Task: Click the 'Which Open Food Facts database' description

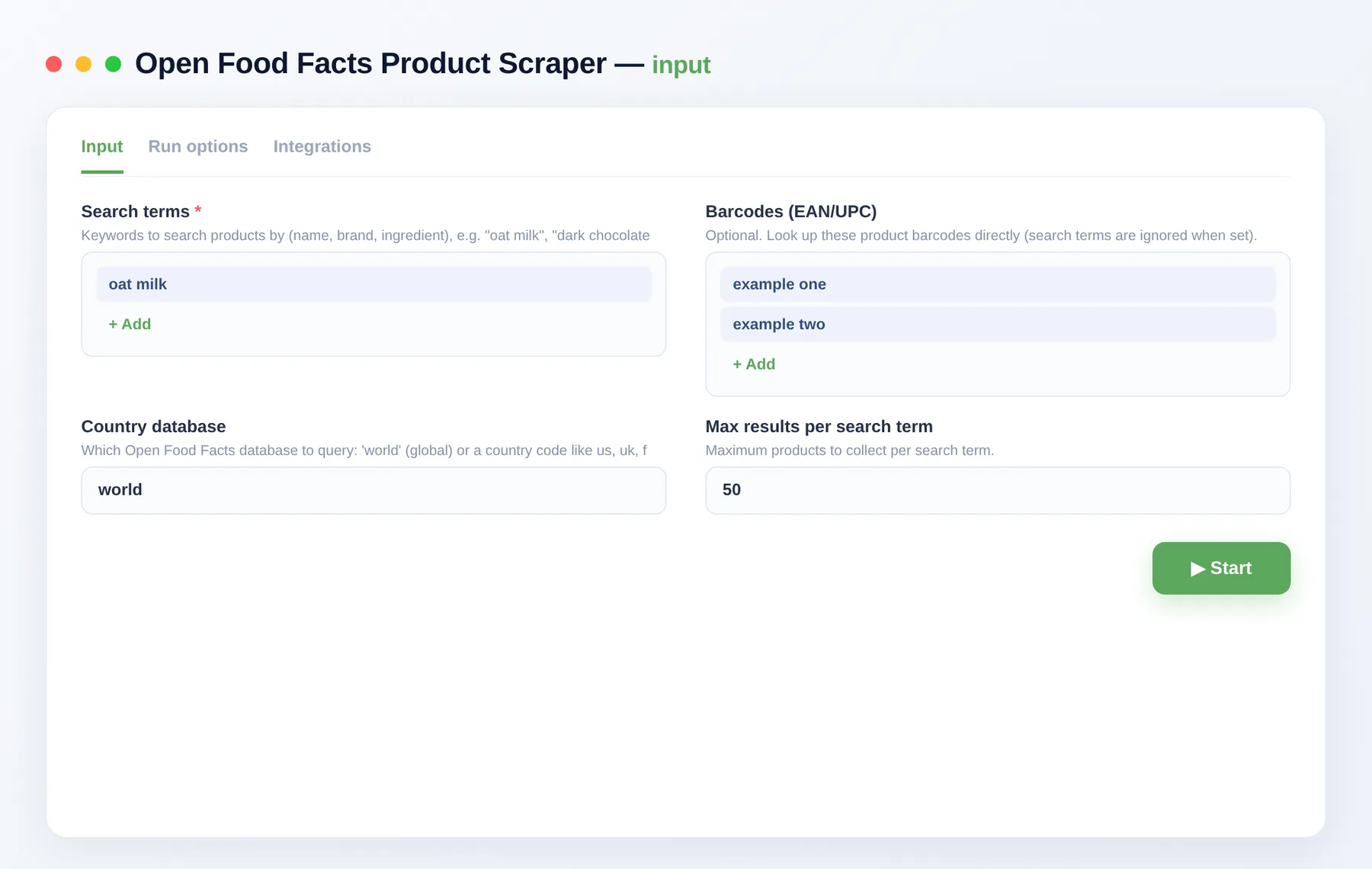Action: click(x=364, y=451)
